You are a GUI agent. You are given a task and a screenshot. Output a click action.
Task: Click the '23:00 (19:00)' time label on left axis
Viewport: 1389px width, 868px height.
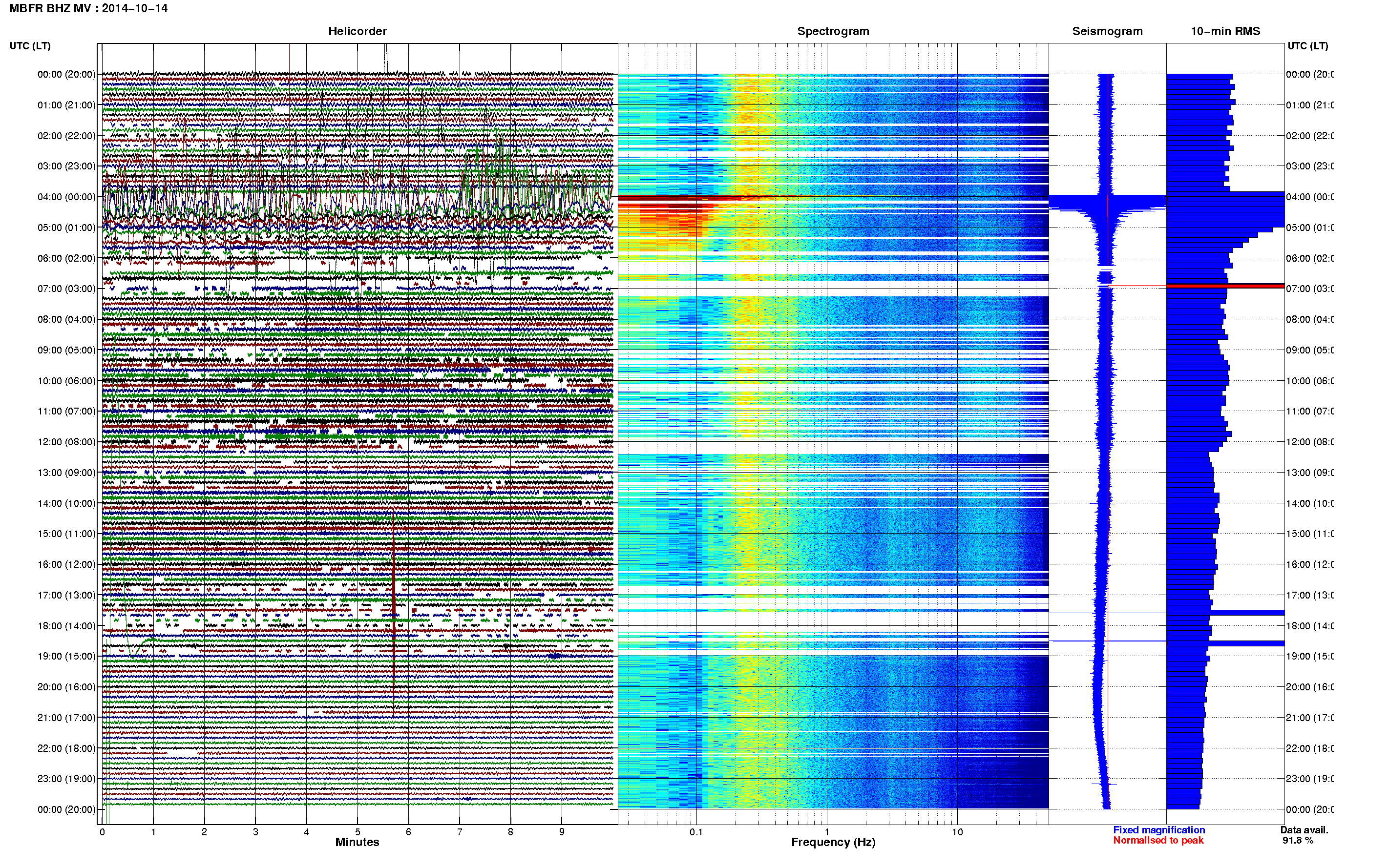(66, 779)
